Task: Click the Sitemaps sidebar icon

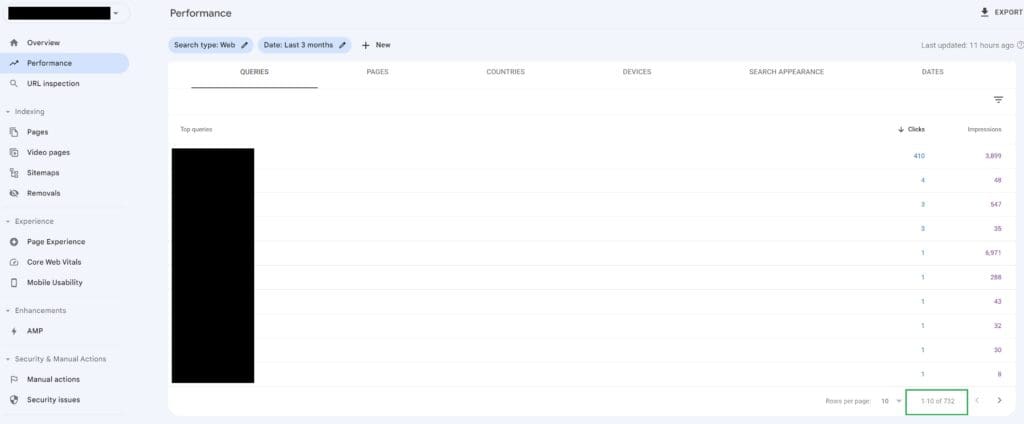Action: click(14, 173)
